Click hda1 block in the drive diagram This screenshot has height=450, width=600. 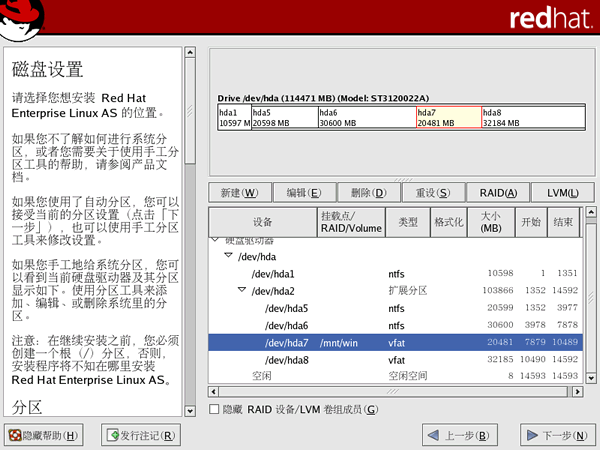234,117
